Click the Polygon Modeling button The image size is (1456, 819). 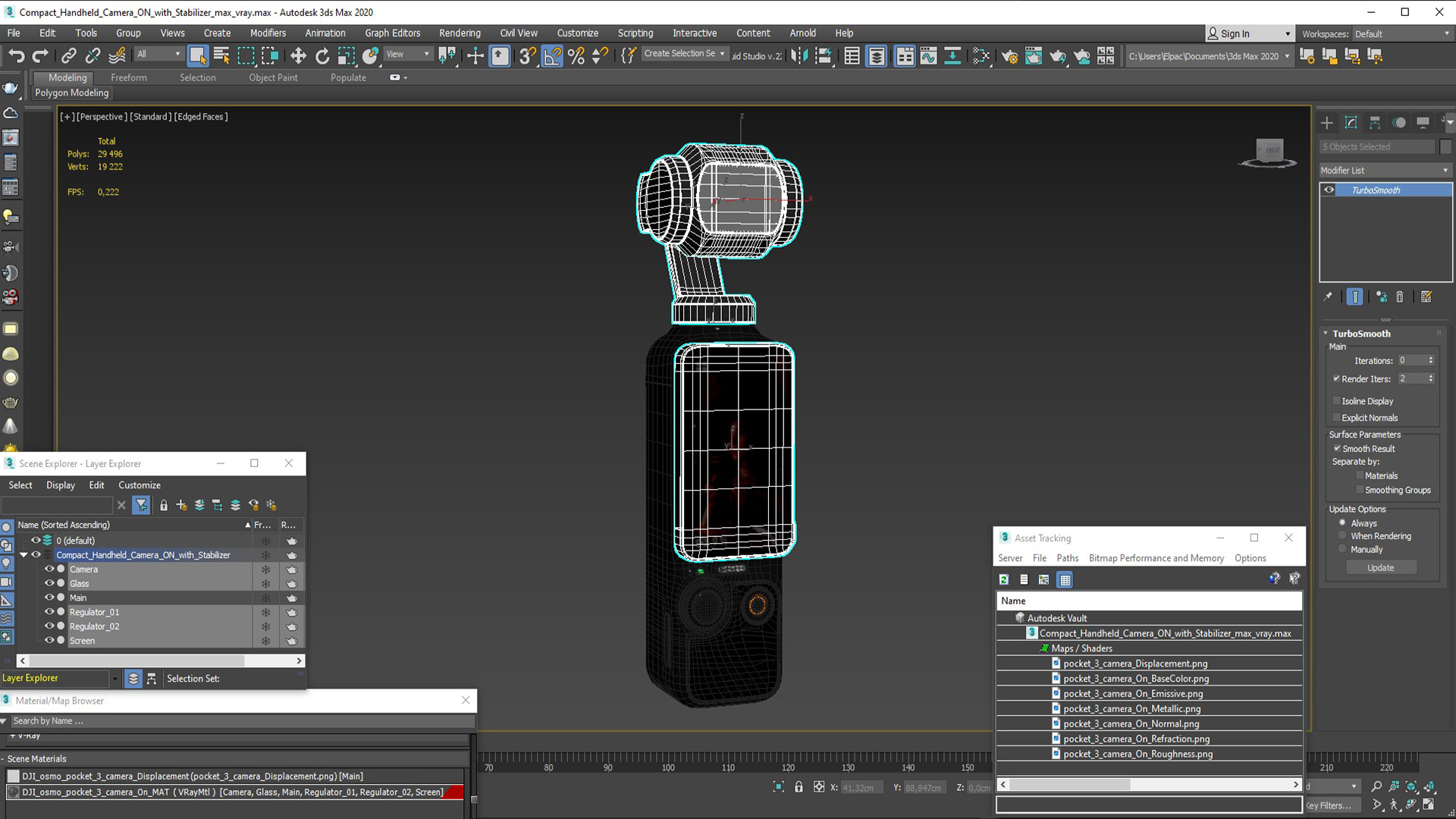[x=72, y=93]
